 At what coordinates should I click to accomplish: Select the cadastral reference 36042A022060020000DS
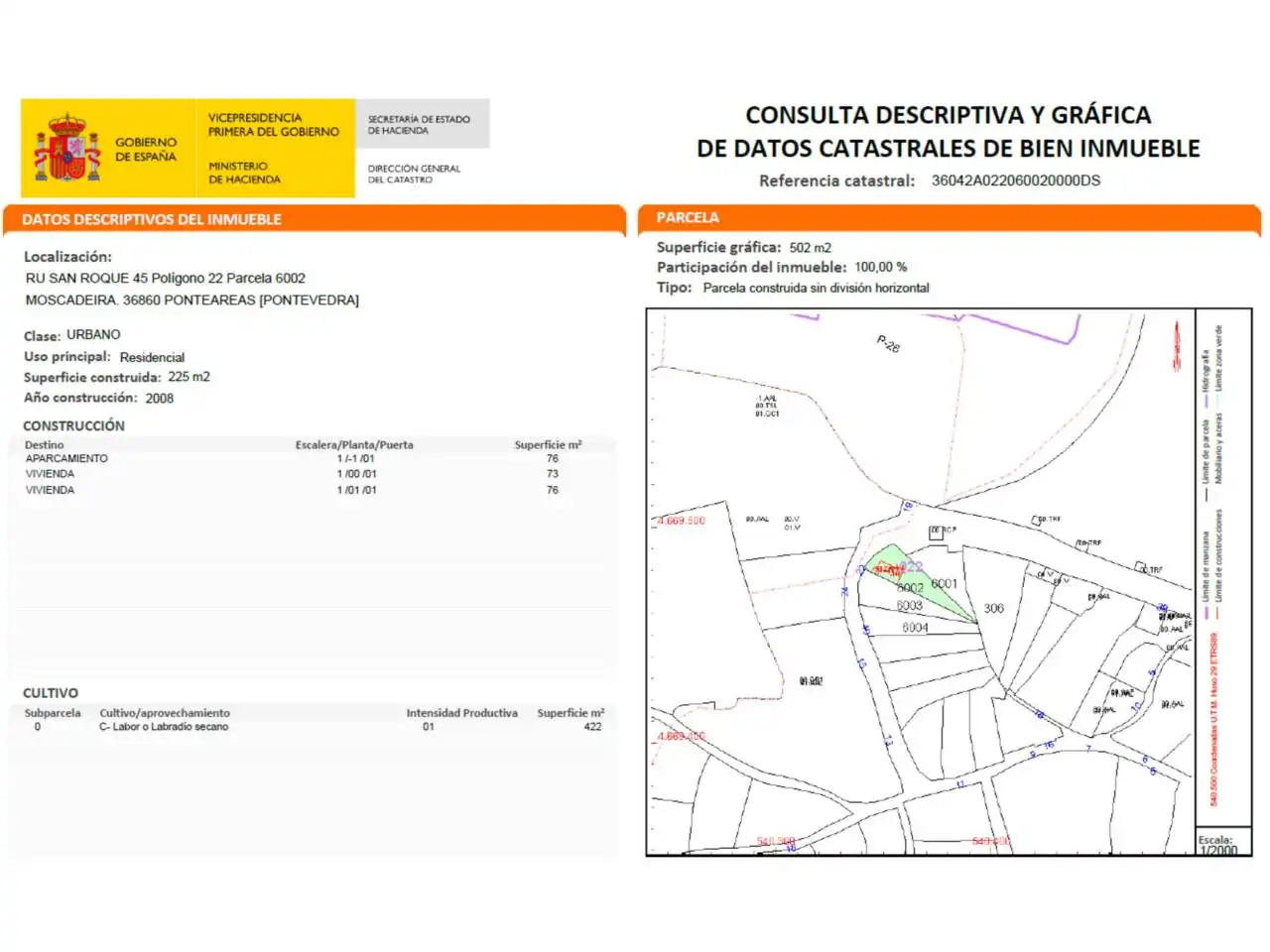point(1016,180)
